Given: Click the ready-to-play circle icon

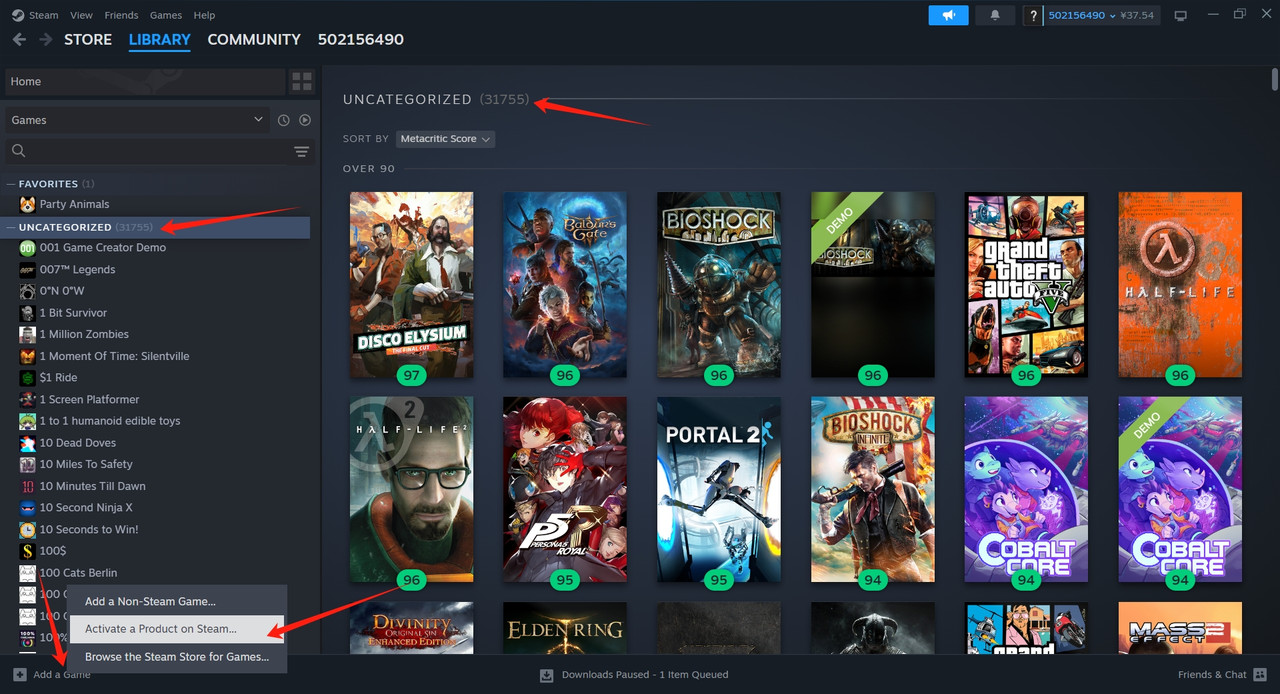Looking at the screenshot, I should 305,120.
